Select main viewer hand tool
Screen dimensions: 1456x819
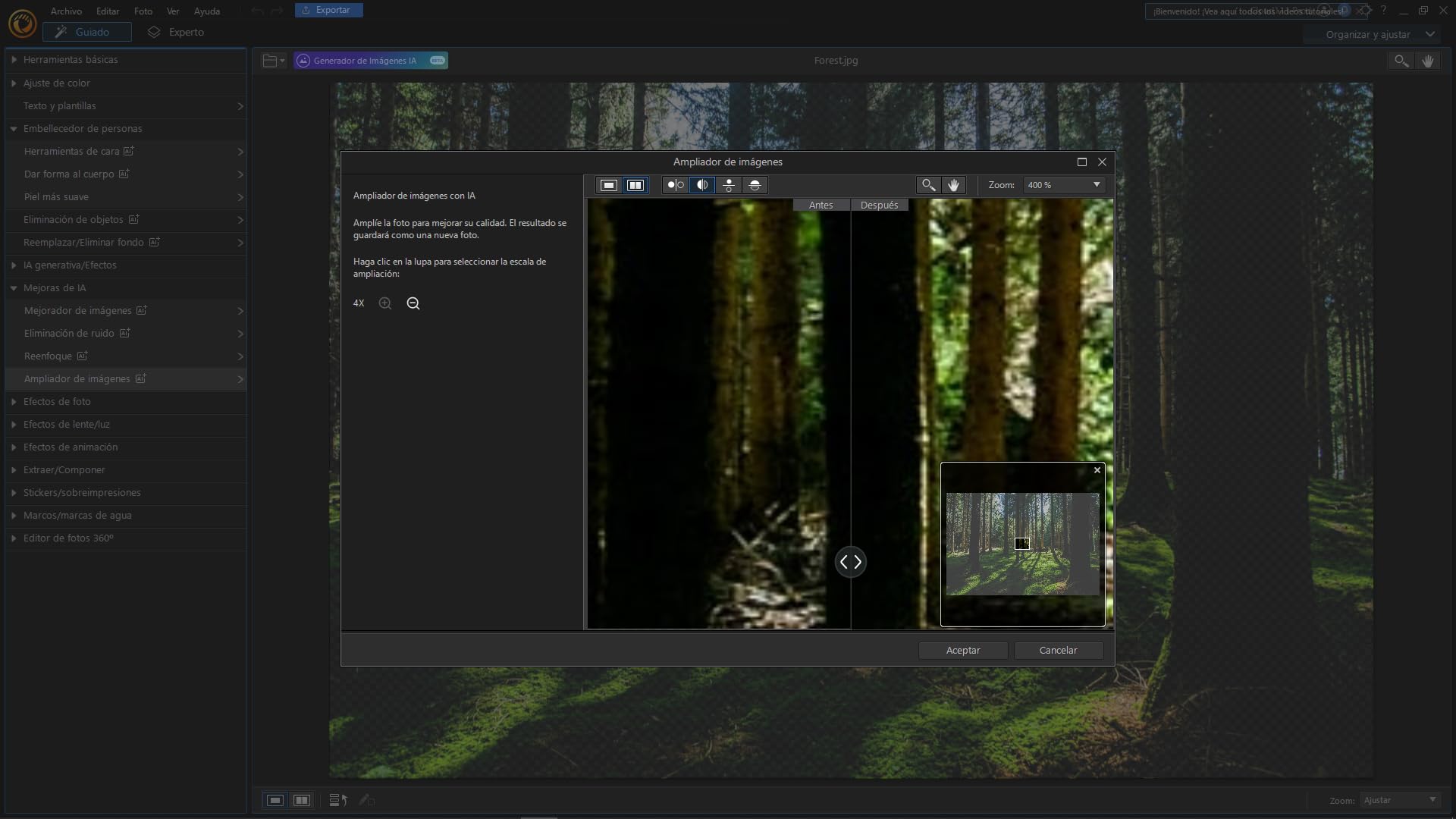(1428, 61)
